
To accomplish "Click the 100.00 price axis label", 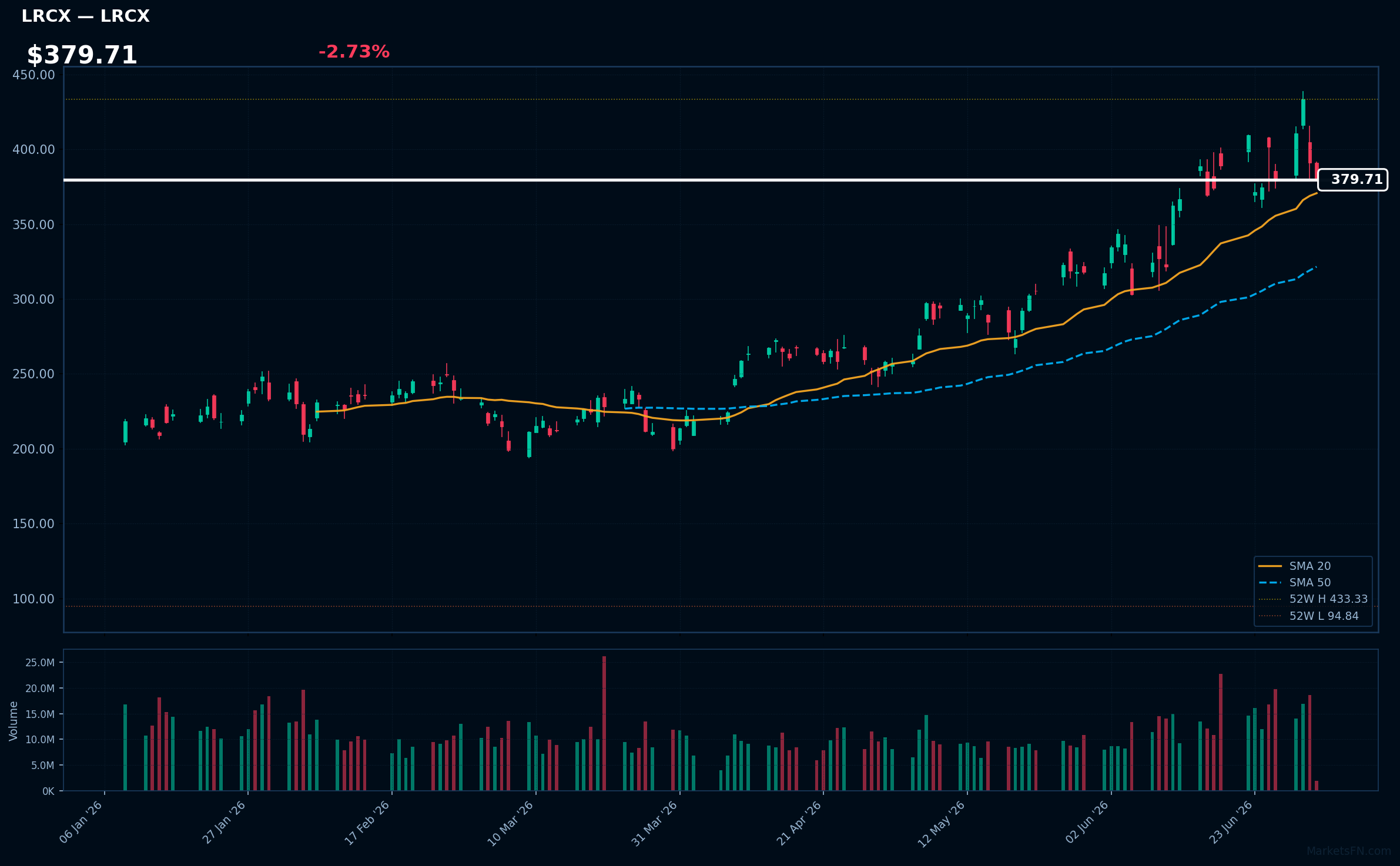I will [34, 599].
